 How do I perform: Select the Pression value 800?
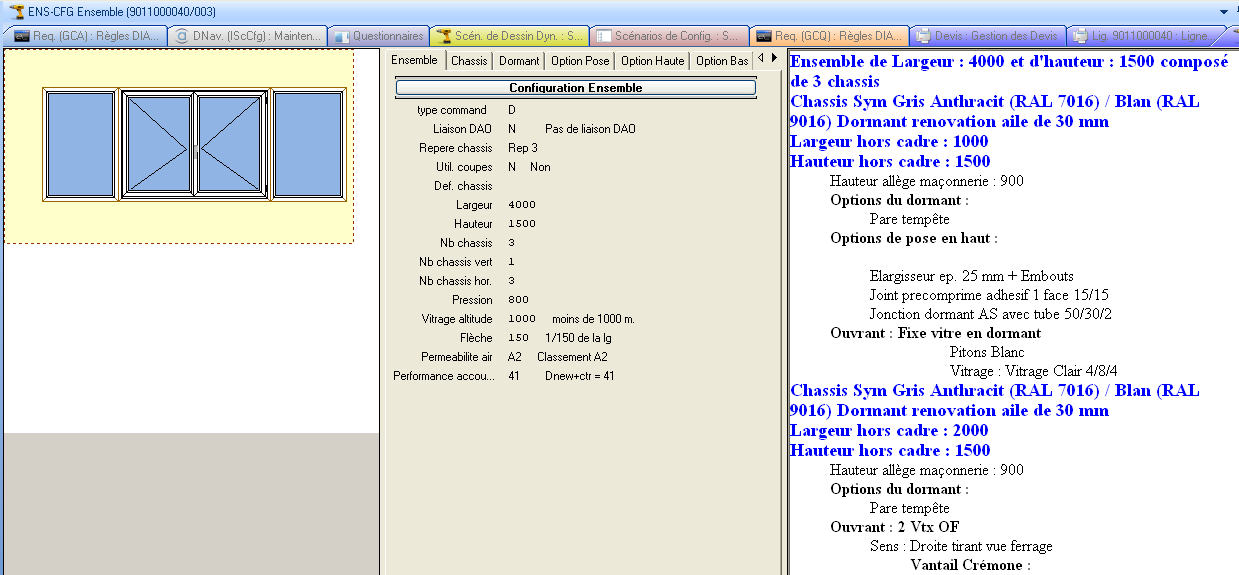point(518,300)
